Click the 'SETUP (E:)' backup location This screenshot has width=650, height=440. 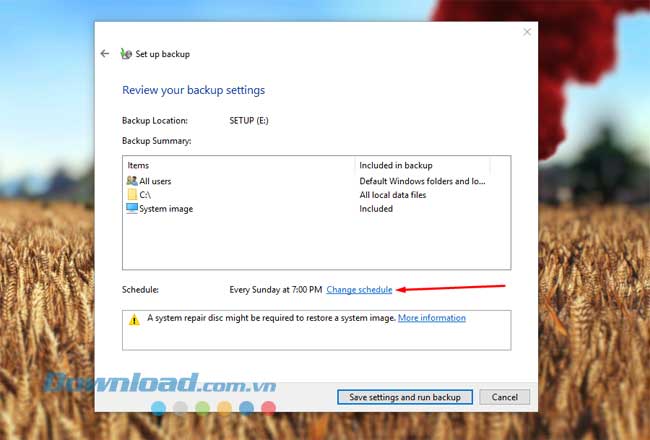pos(249,120)
